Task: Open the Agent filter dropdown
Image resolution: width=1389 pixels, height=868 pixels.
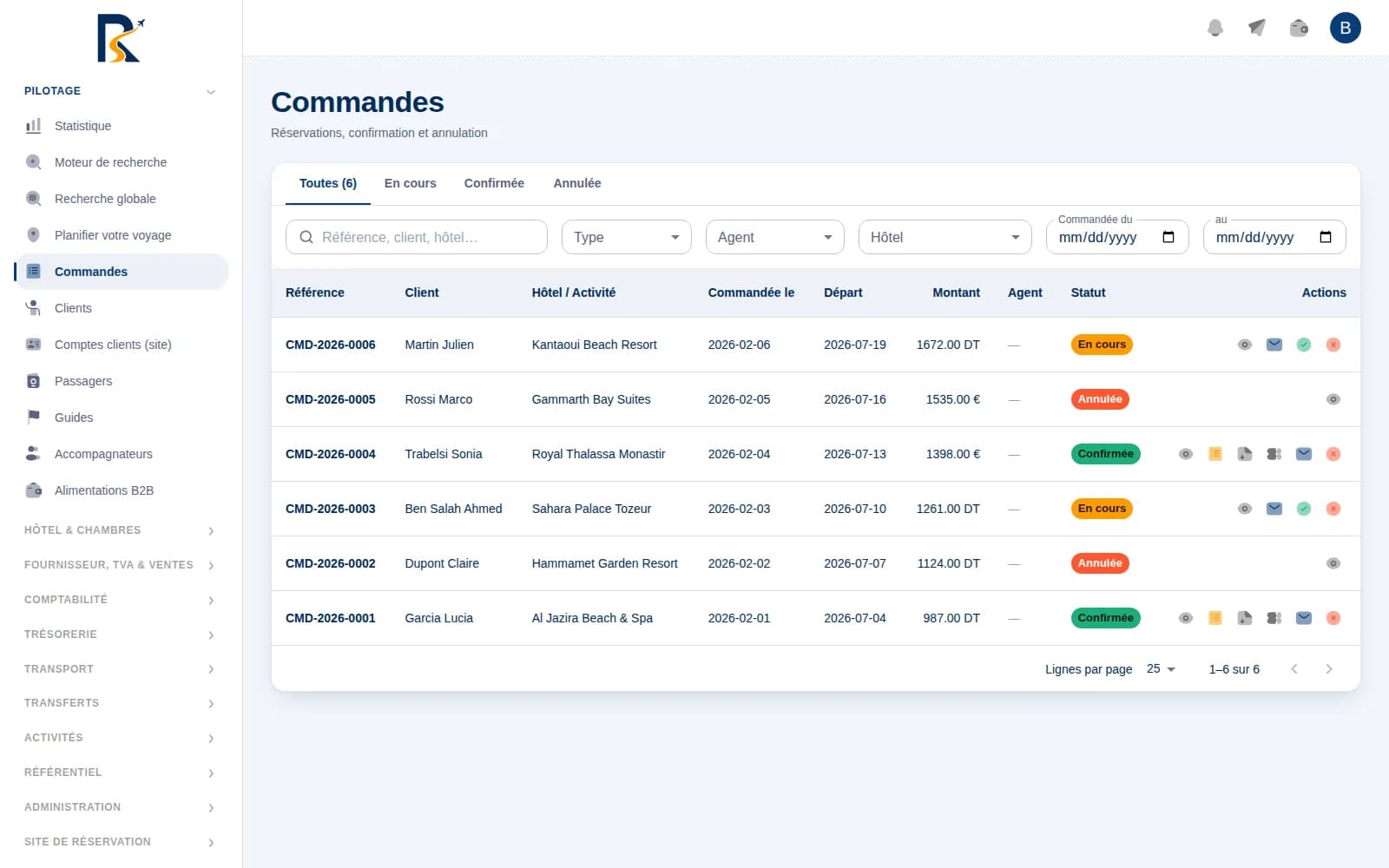Action: pos(775,237)
